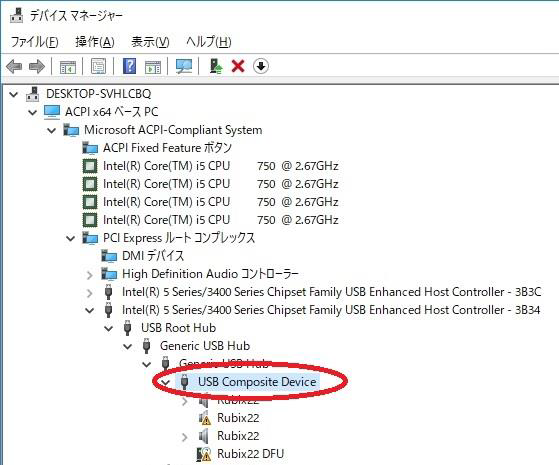Image resolution: width=559 pixels, height=465 pixels.
Task: Select the USB Composite Device item
Action: coord(257,382)
